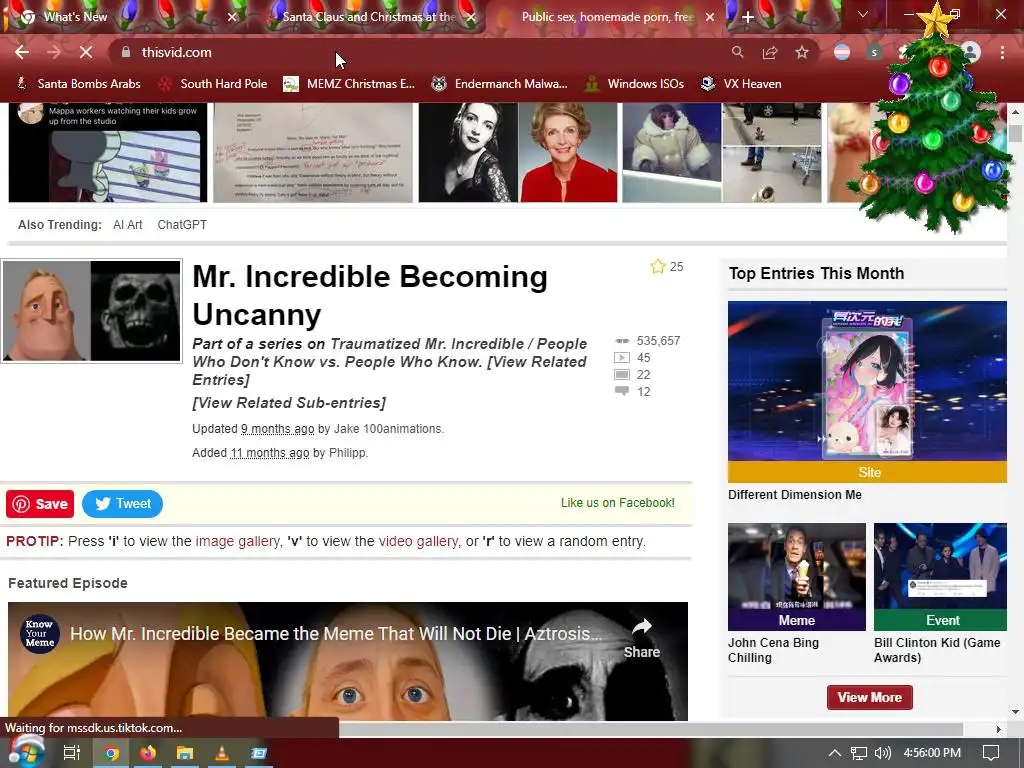Show hidden system tray icons
Viewport: 1024px width, 768px height.
pos(834,753)
